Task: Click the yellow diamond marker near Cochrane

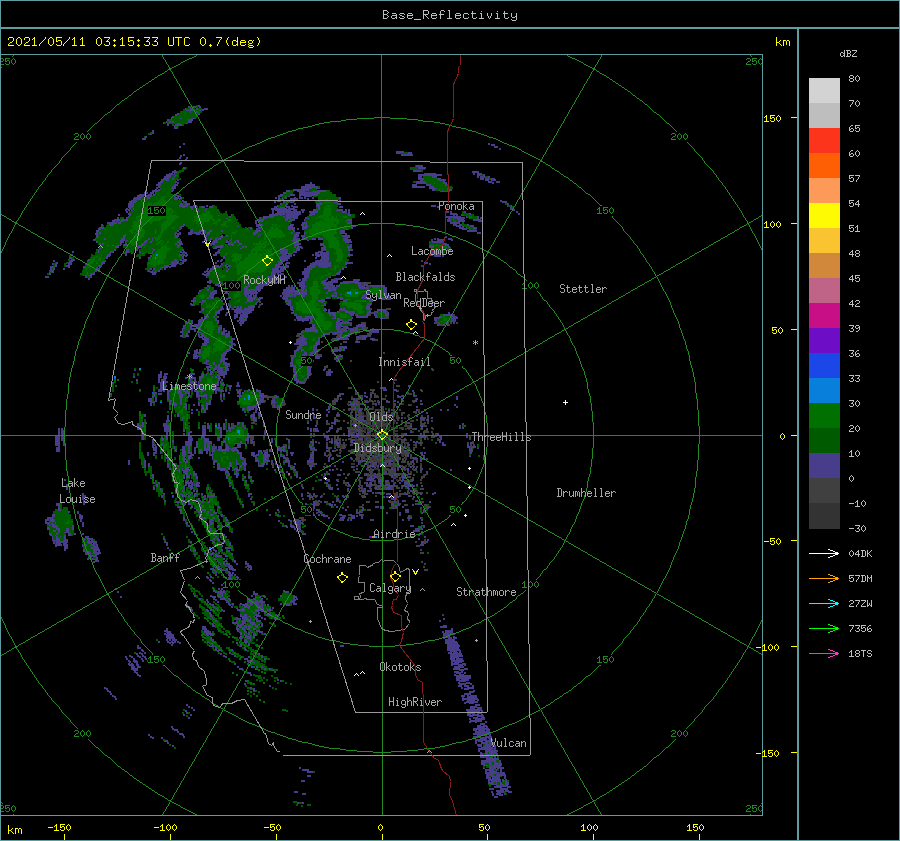Action: coord(342,577)
